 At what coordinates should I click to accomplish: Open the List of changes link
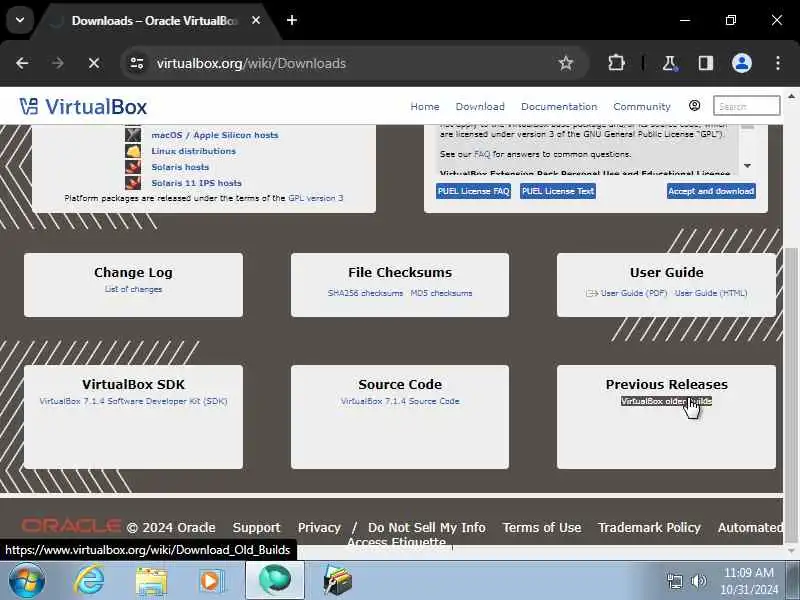[x=133, y=289]
